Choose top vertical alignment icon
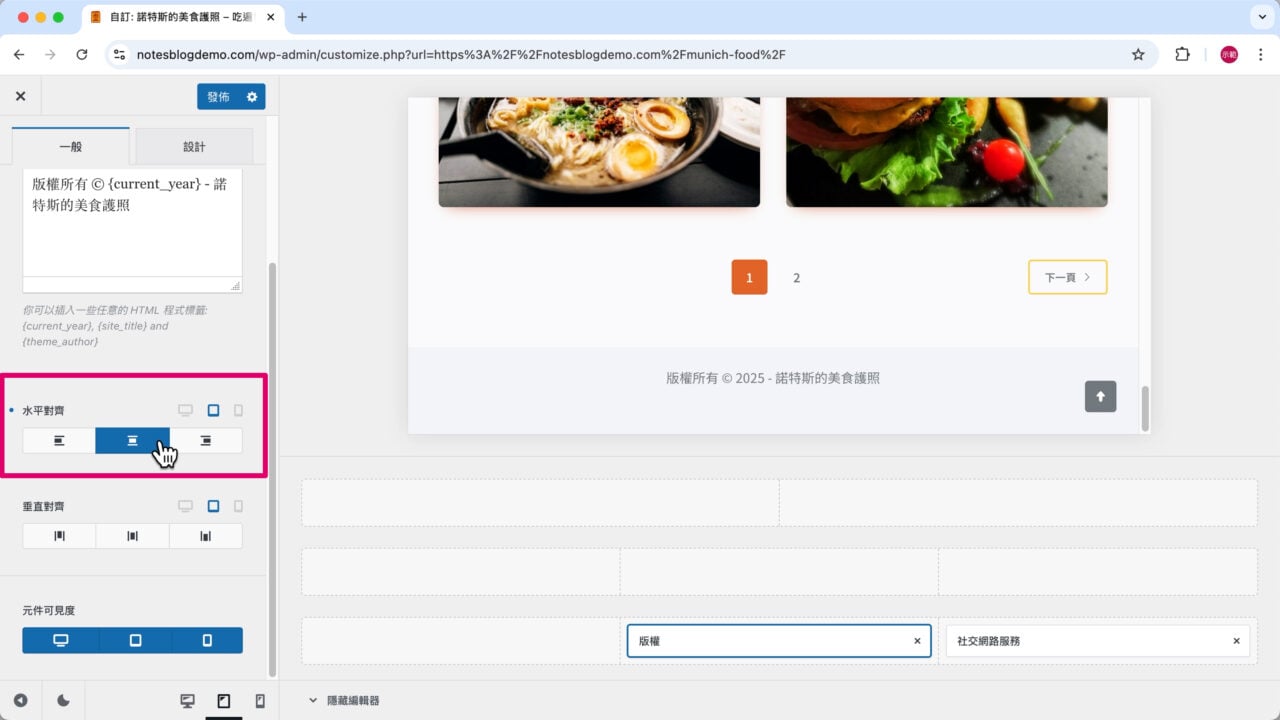This screenshot has height=720, width=1280. point(59,536)
